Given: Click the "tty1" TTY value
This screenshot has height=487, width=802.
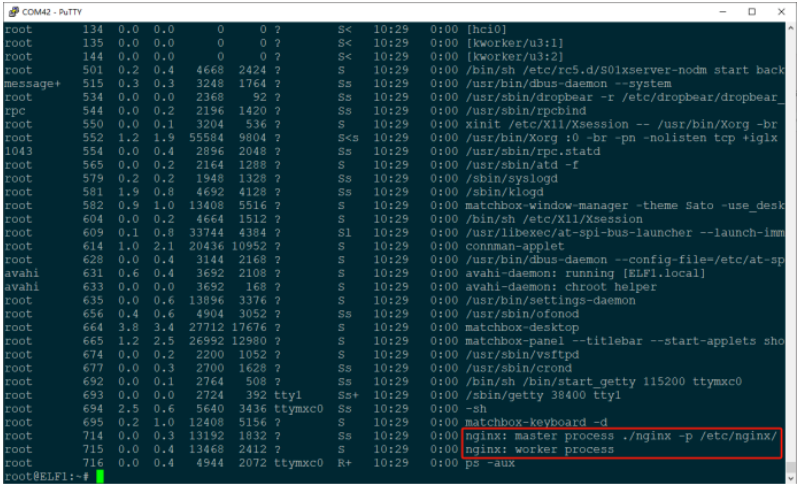Looking at the screenshot, I should click(x=288, y=395).
